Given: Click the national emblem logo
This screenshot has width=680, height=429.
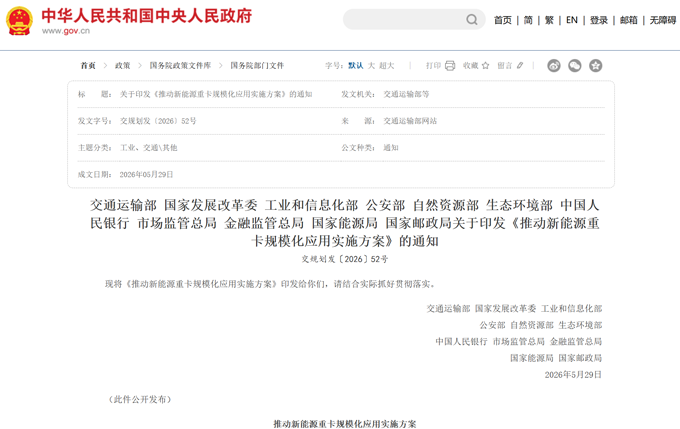Looking at the screenshot, I should (x=20, y=20).
